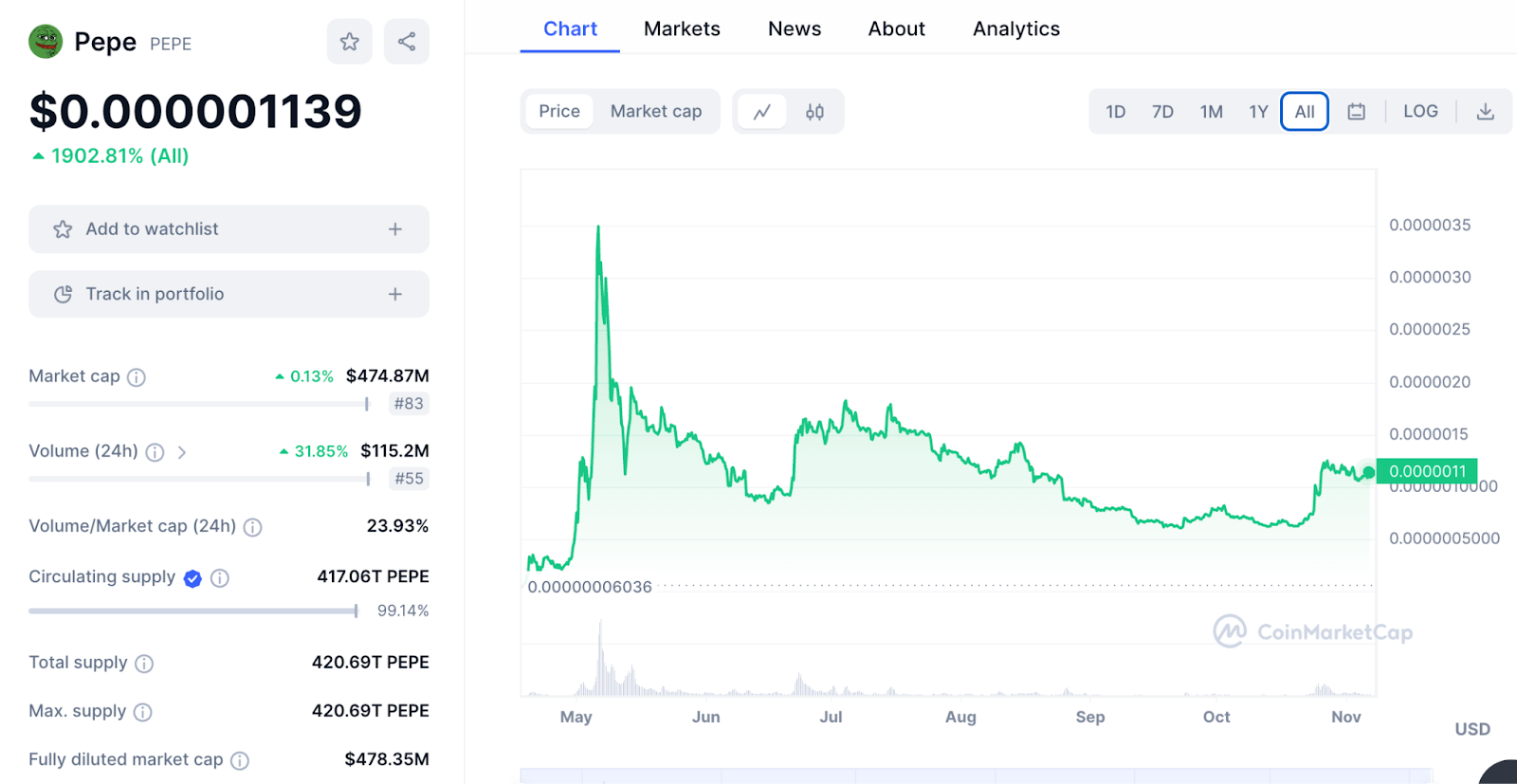Select the Market cap chart toggle
The width and height of the screenshot is (1517, 784).
[655, 111]
